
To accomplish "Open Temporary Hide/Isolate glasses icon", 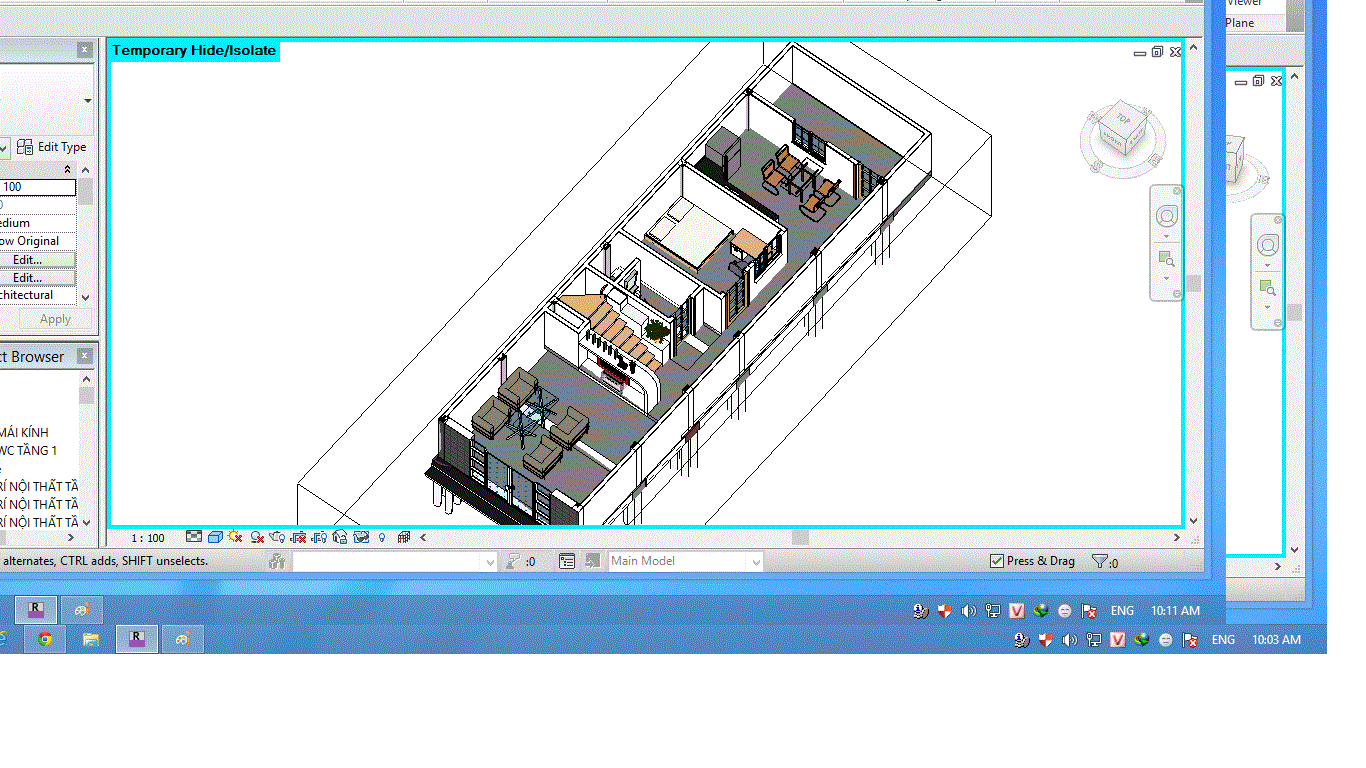I will (x=361, y=537).
